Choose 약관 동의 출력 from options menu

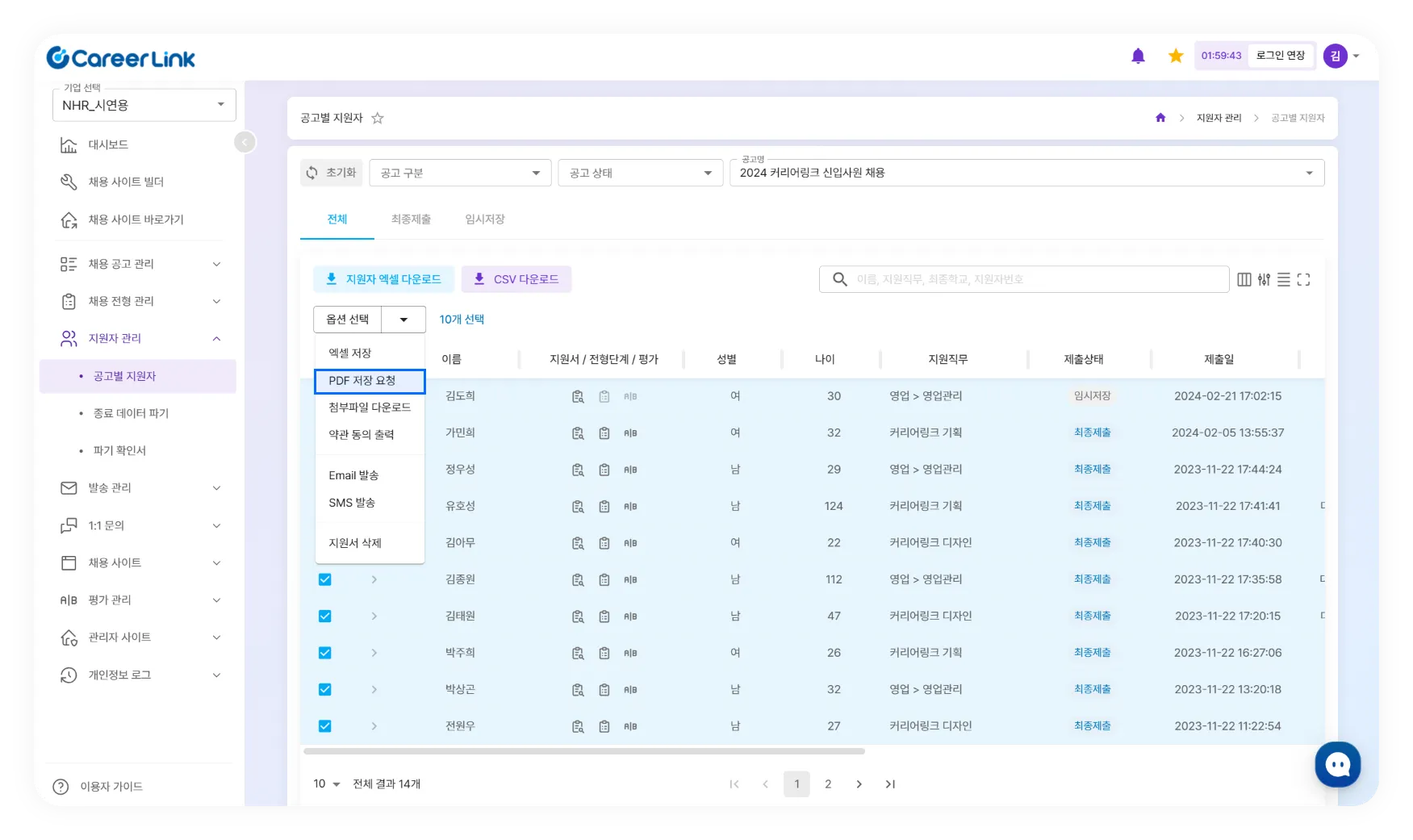[370, 435]
